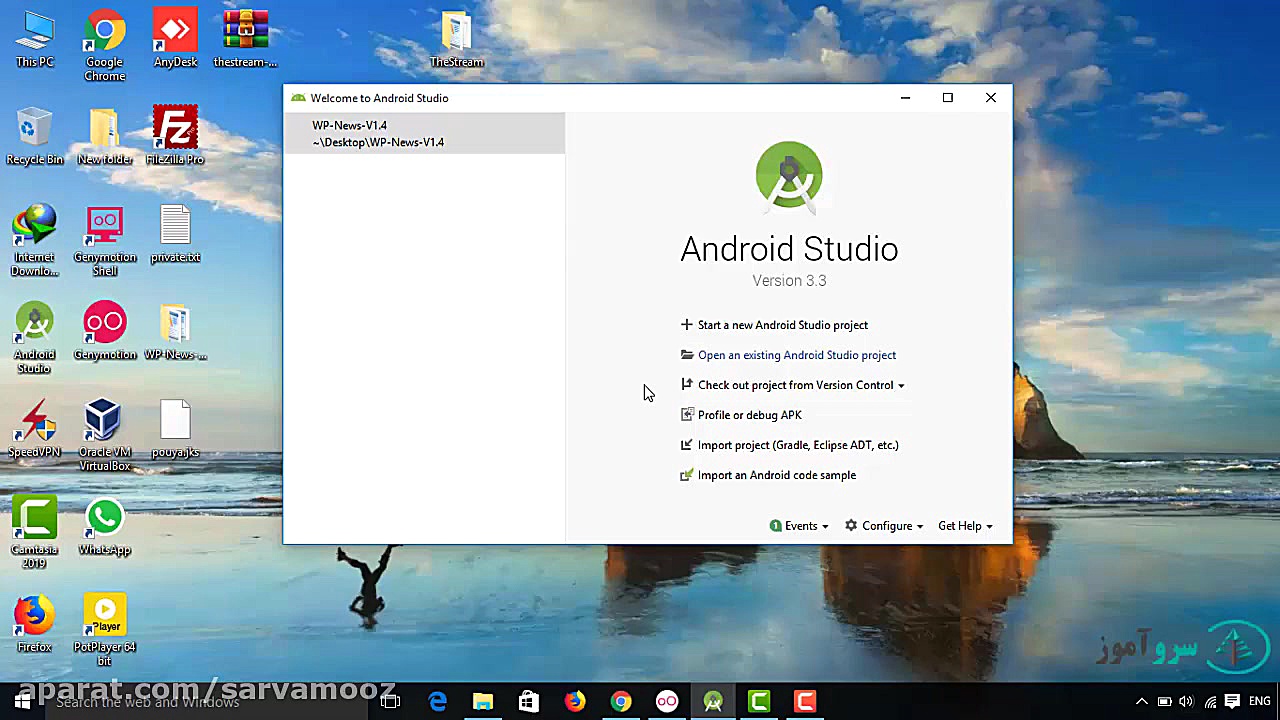The height and width of the screenshot is (720, 1280).
Task: Click the Import Android code sample icon
Action: coord(686,475)
